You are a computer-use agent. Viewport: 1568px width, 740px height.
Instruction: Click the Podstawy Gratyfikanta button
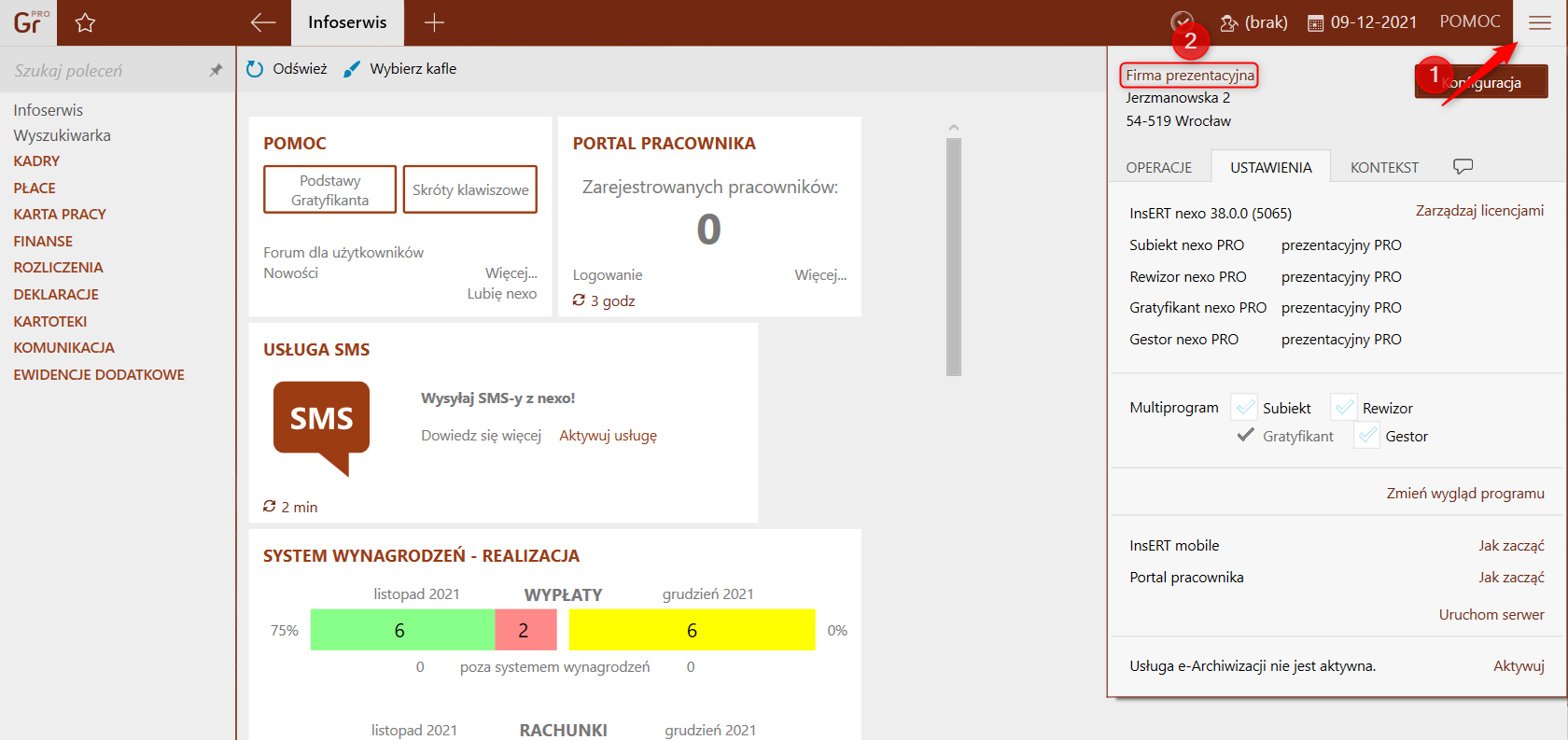tap(330, 189)
